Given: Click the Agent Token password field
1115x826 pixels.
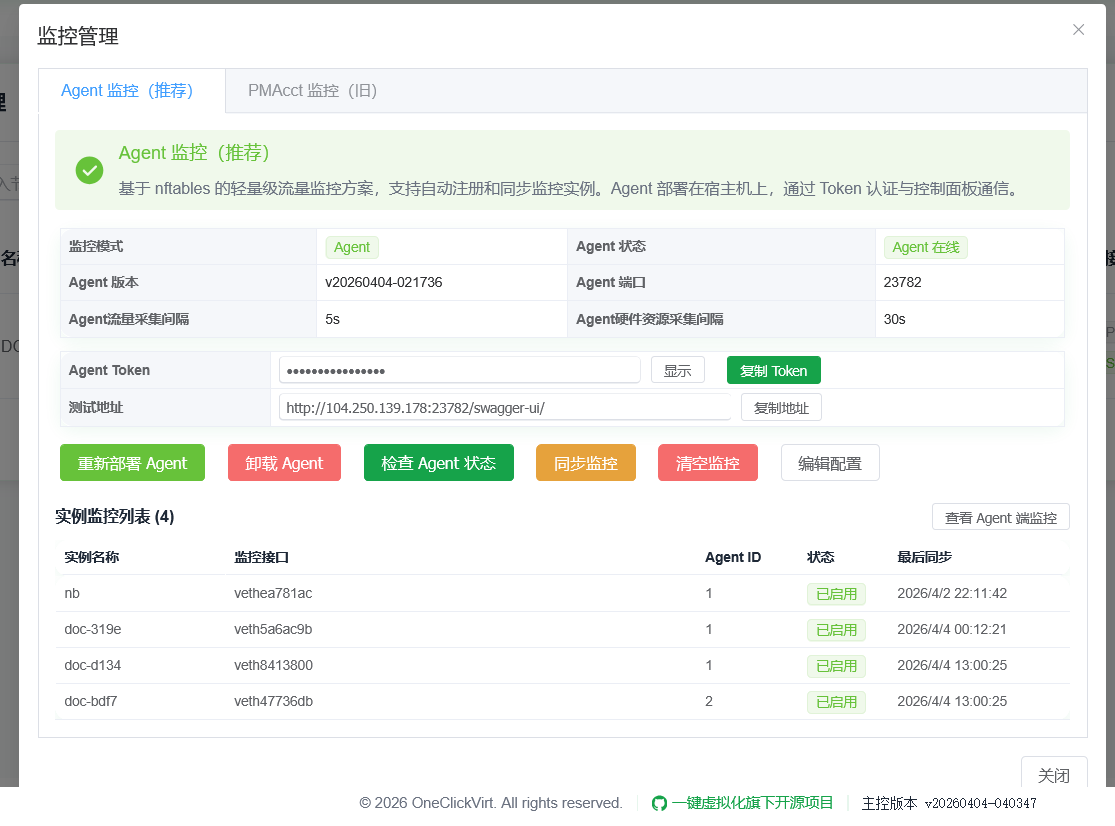Looking at the screenshot, I should 459,371.
